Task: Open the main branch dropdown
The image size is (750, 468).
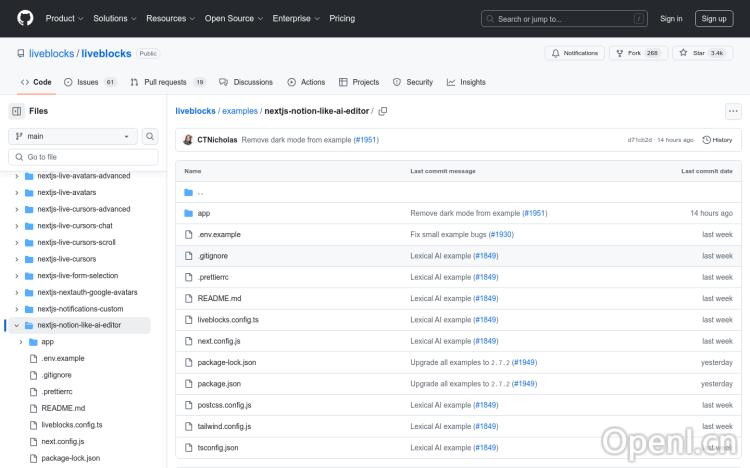Action: [73, 136]
